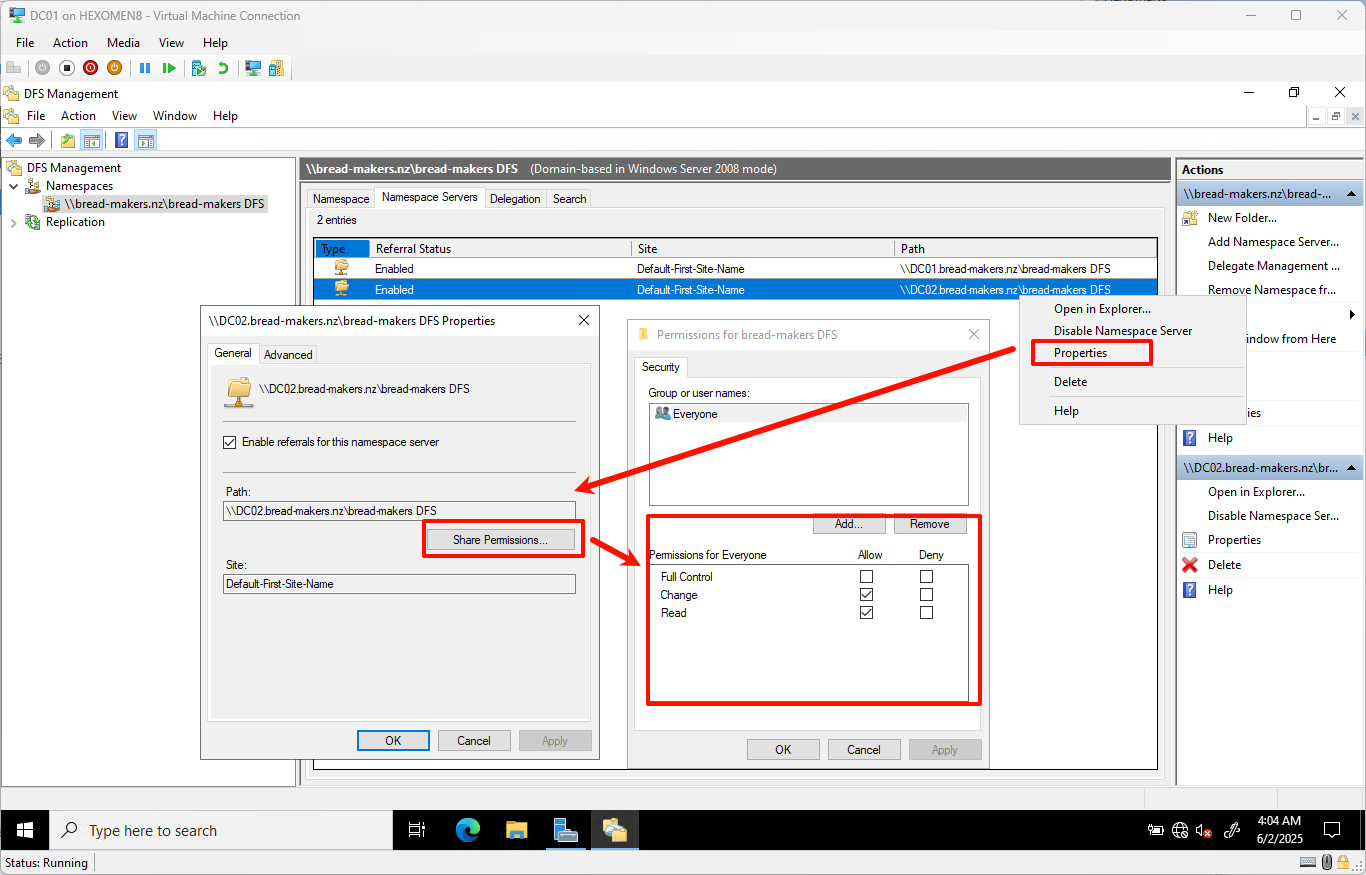The image size is (1366, 875).
Task: Click the back navigation arrow in DFS Management
Action: (x=14, y=139)
